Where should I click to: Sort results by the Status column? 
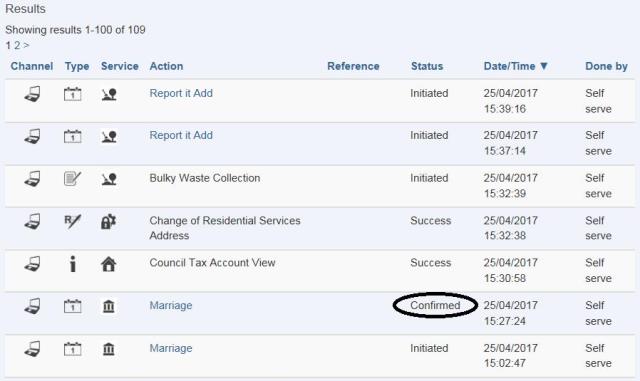pyautogui.click(x=427, y=66)
